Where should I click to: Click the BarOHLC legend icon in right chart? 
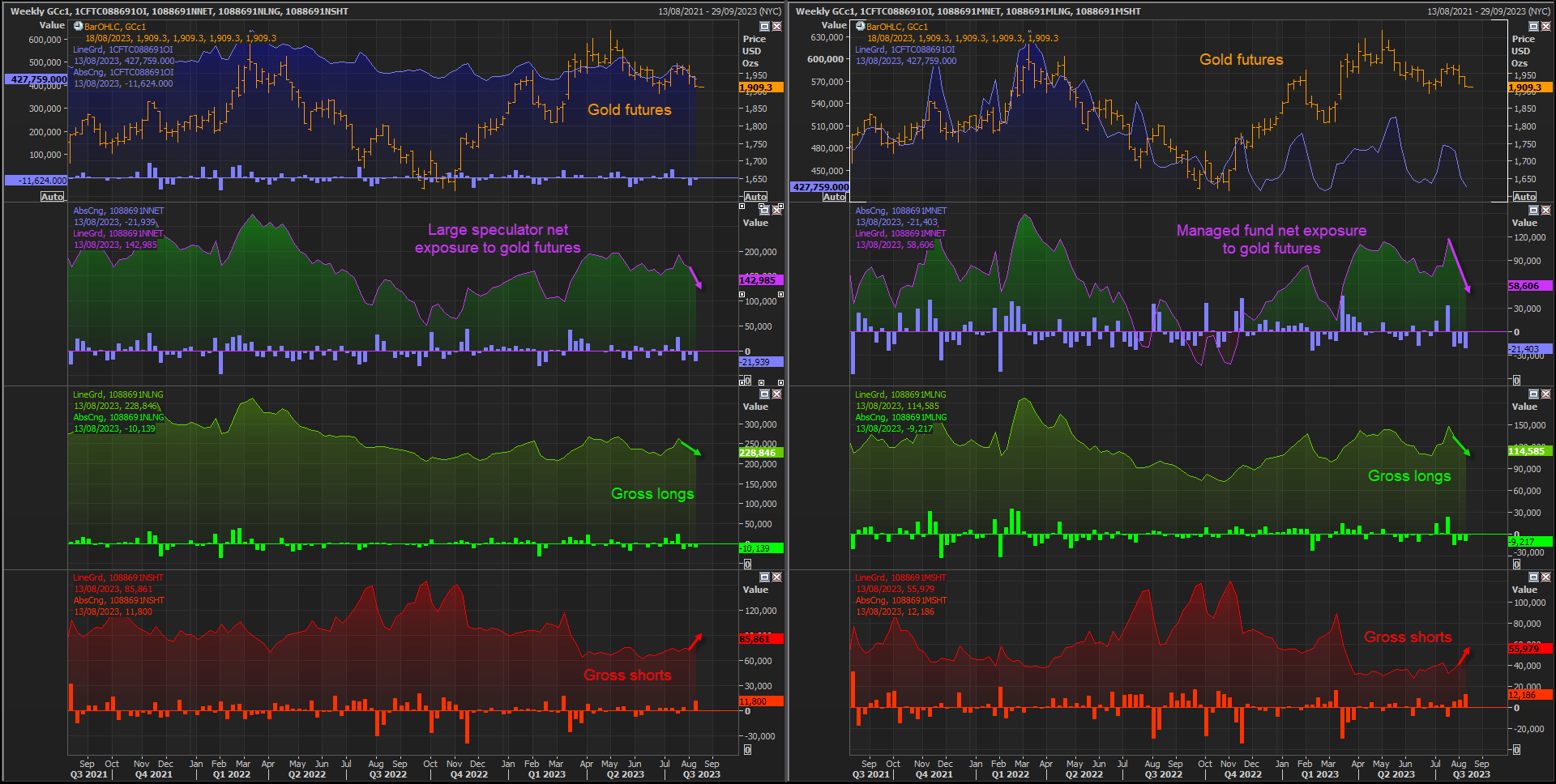coord(861,26)
